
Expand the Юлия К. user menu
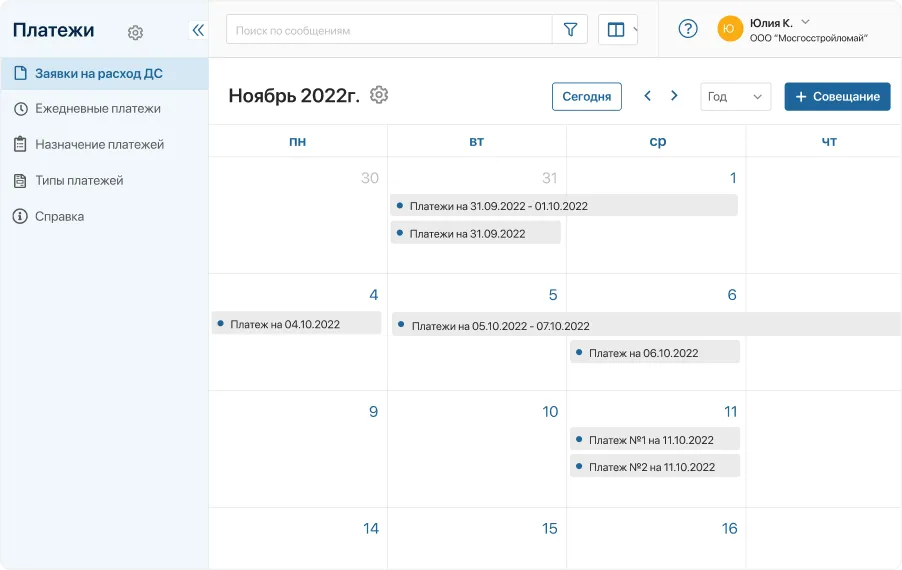[x=806, y=22]
